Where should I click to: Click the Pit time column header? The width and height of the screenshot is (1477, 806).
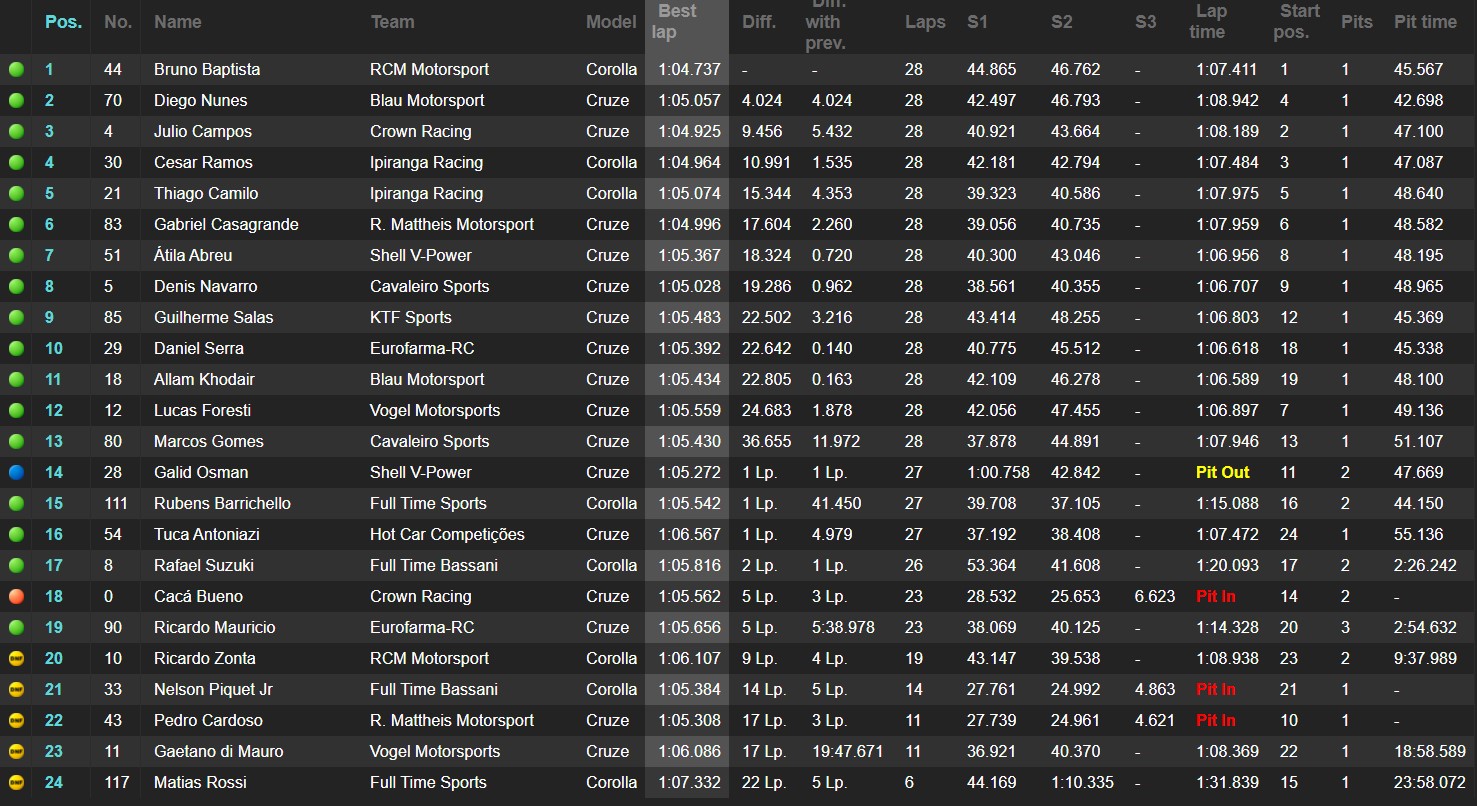[1425, 22]
